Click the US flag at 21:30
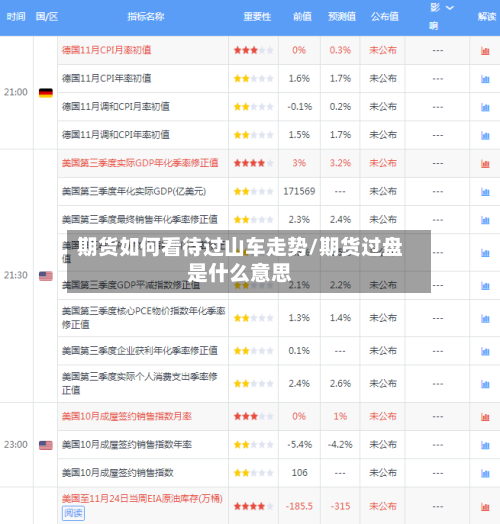The height and width of the screenshot is (524, 500). (x=46, y=276)
